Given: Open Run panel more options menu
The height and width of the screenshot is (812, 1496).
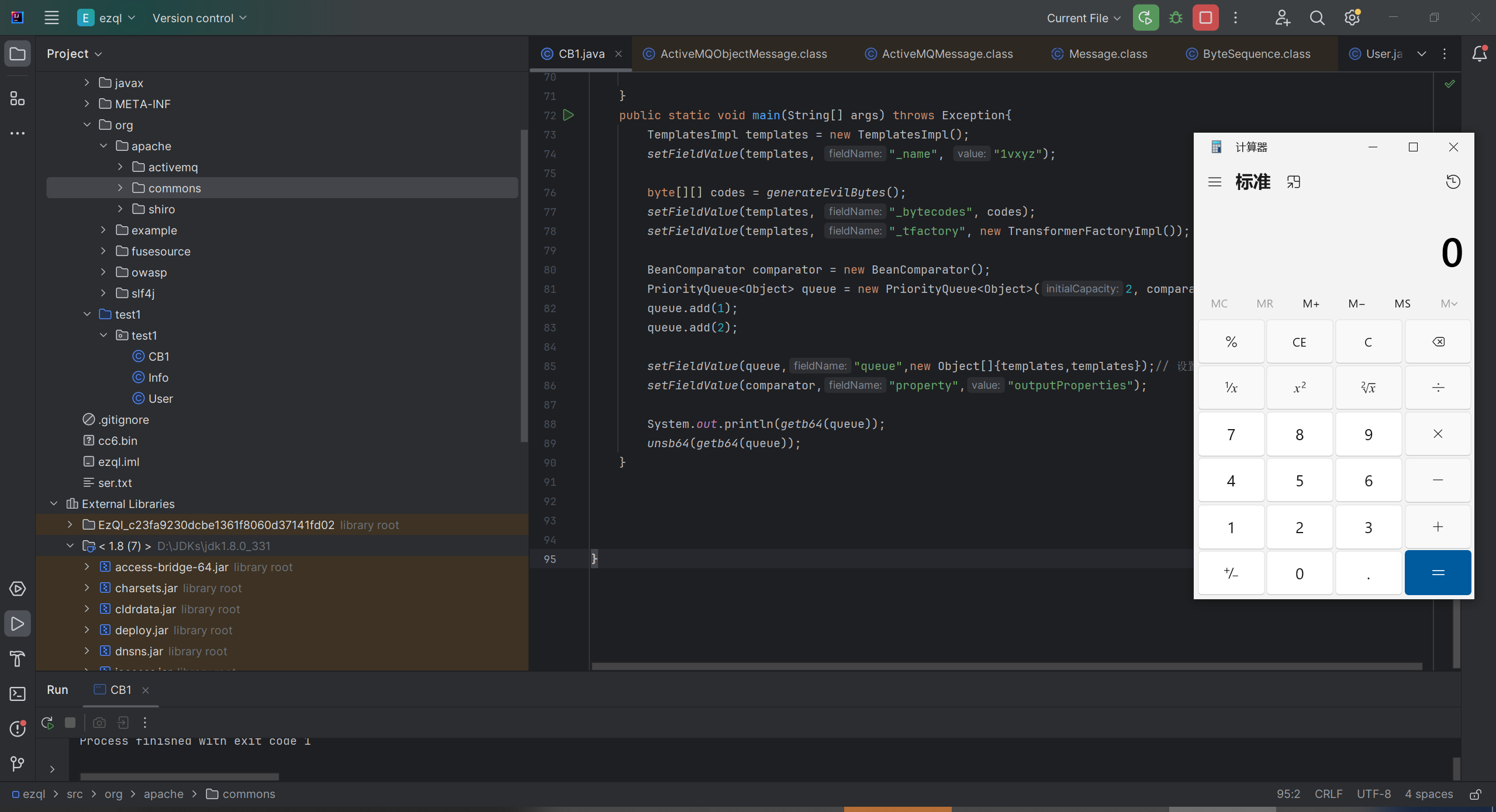Looking at the screenshot, I should [145, 723].
